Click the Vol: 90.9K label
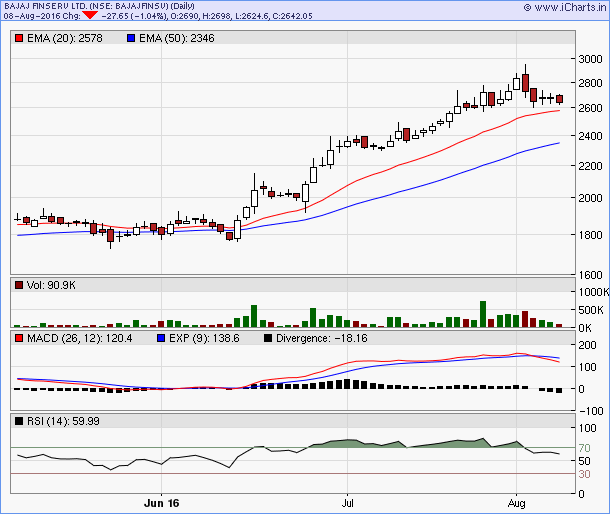 tap(51, 285)
